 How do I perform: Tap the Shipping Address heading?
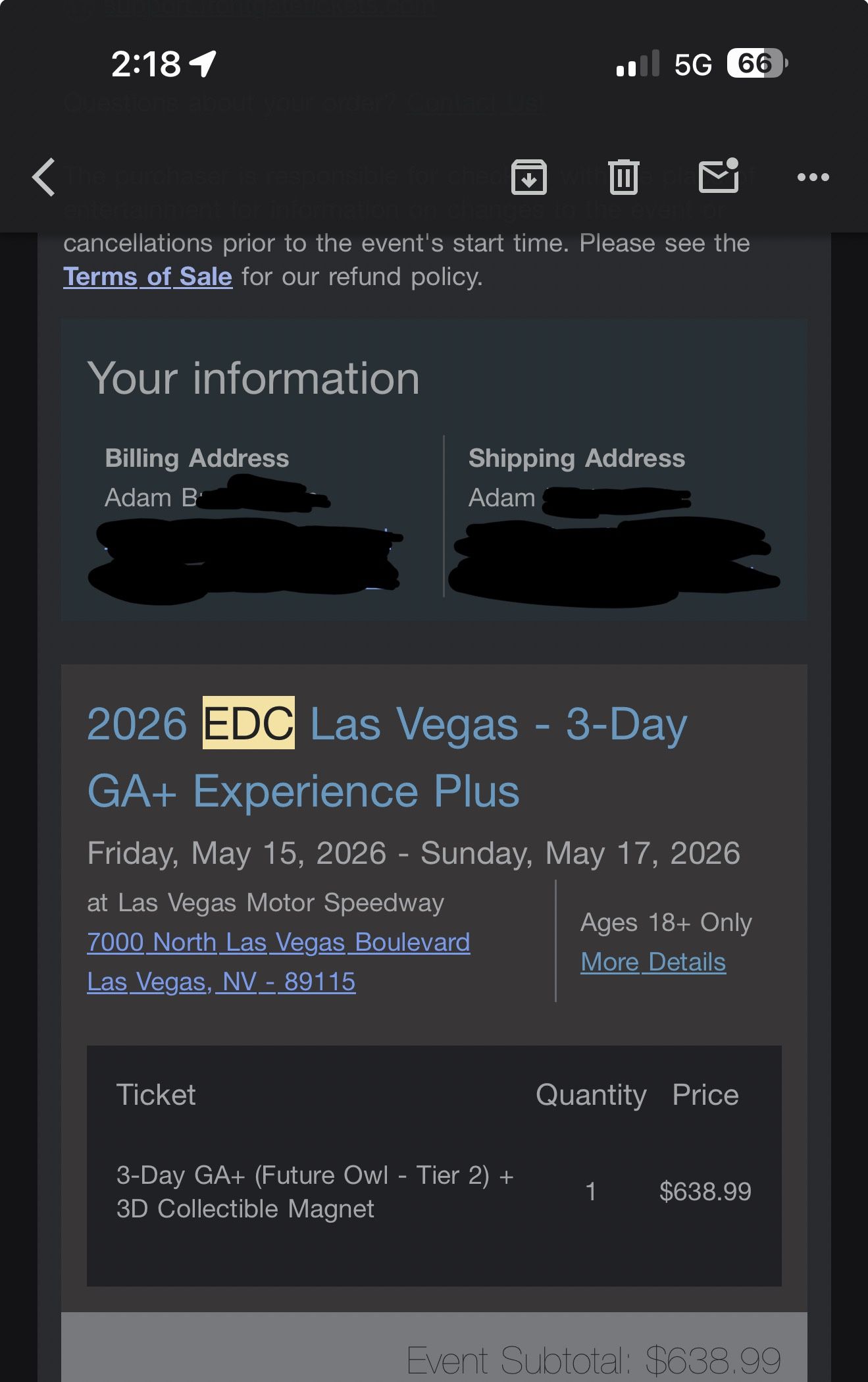(576, 458)
